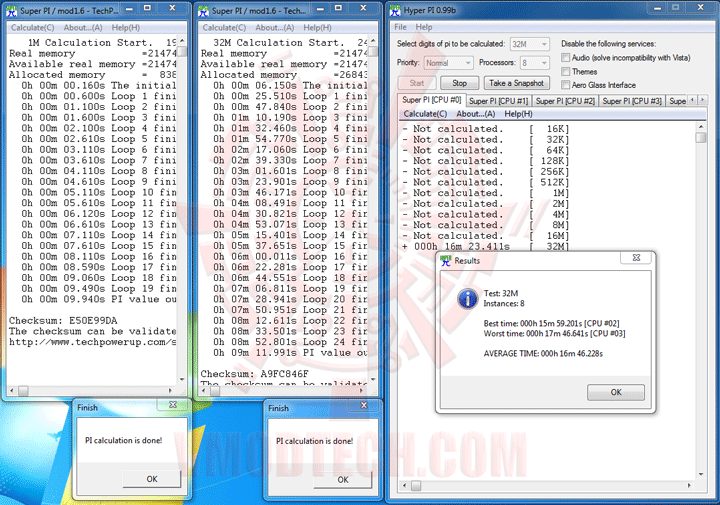Click the Not calculated 512K line
The width and height of the screenshot is (720, 505).
click(x=485, y=182)
